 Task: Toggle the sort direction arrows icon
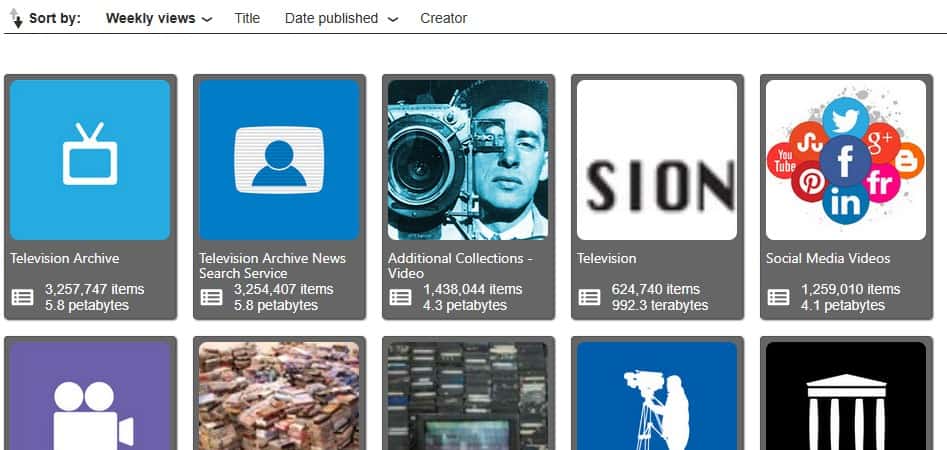point(16,19)
